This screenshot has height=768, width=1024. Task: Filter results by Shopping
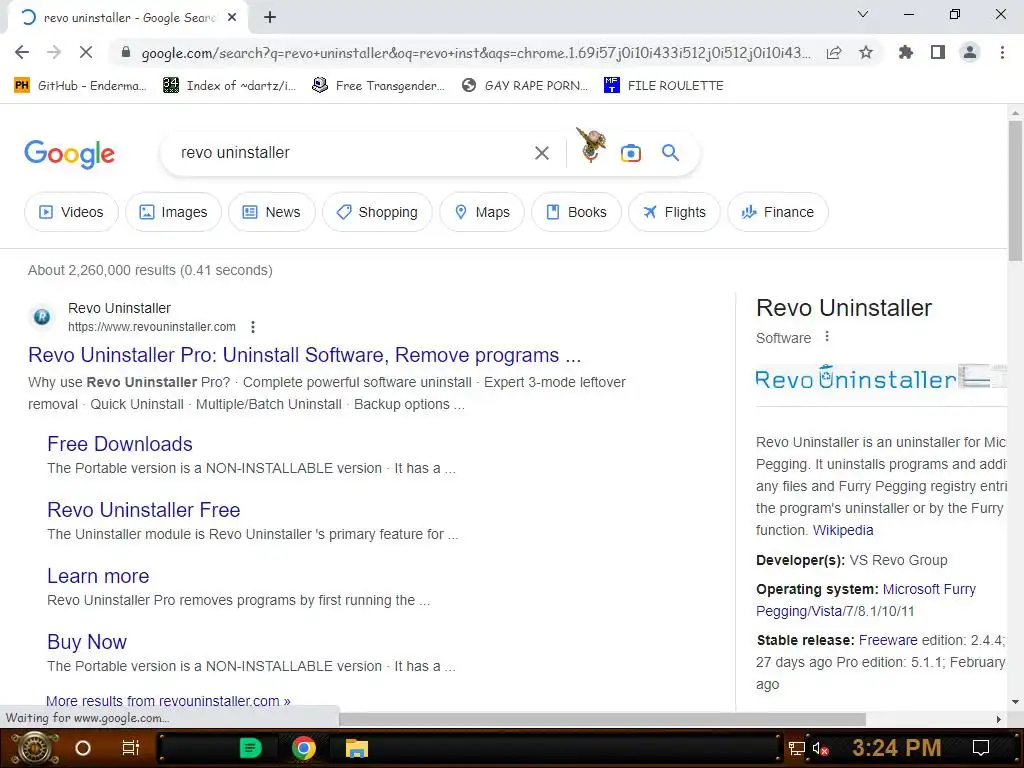[377, 212]
